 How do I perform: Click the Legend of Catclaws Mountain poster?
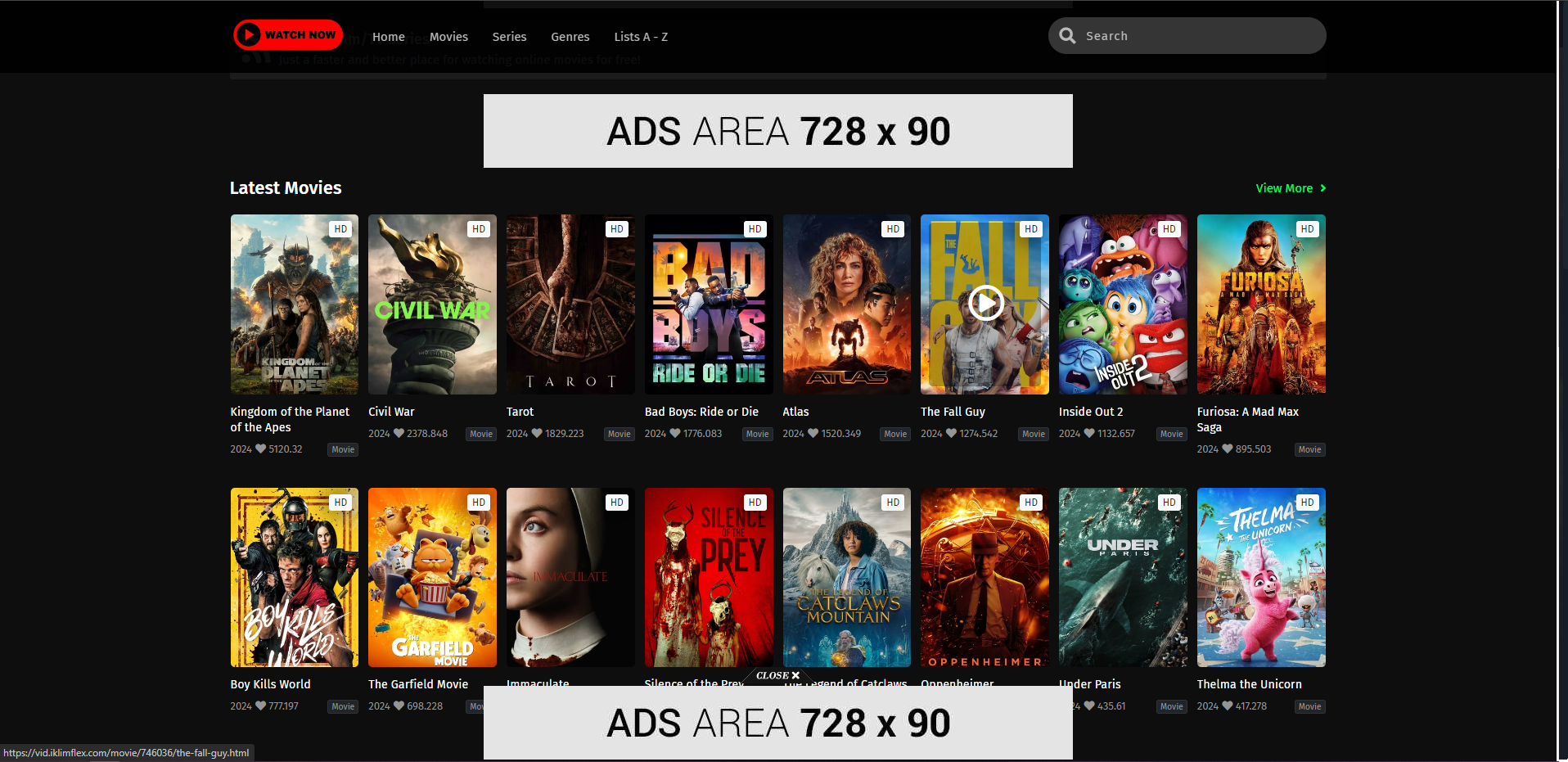pos(847,577)
